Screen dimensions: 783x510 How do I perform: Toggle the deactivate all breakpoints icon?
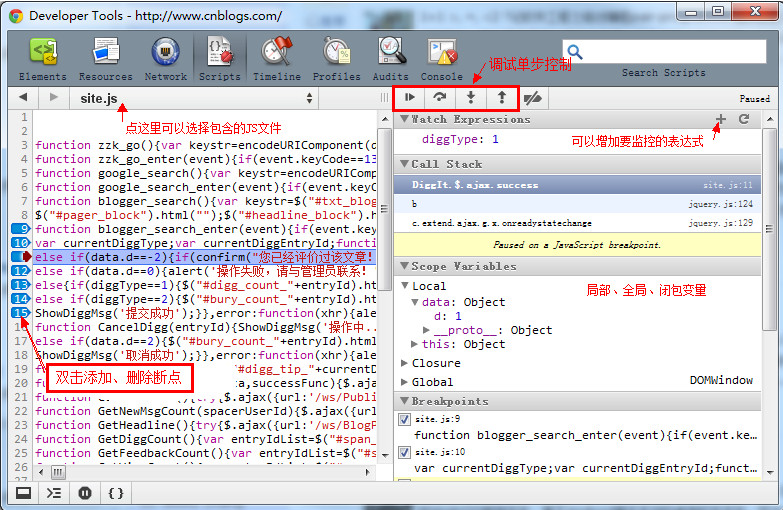(534, 98)
